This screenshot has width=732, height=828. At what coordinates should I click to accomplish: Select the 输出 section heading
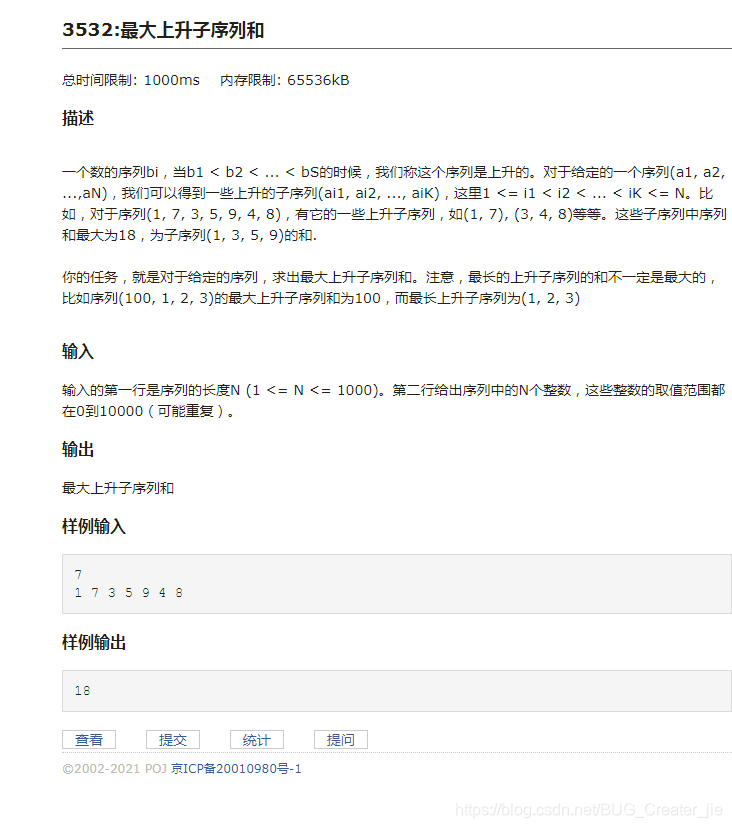coord(78,449)
